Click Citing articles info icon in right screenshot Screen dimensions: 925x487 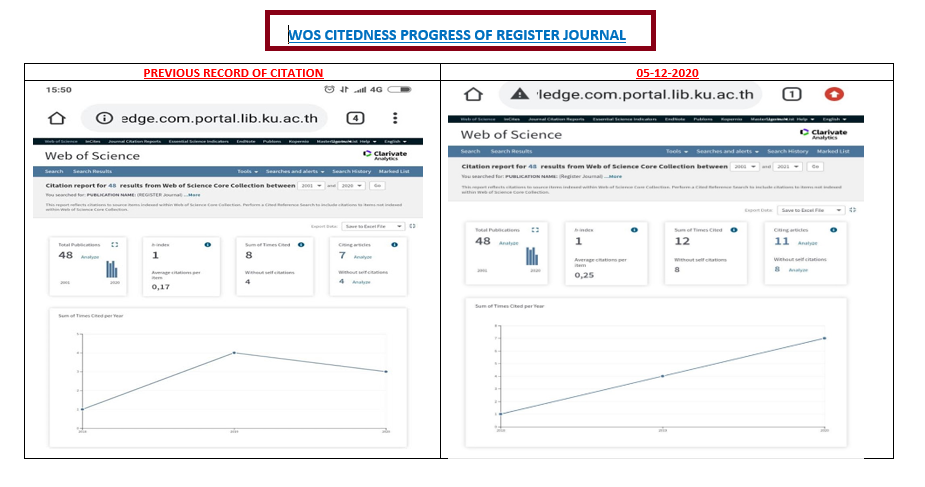[834, 230]
